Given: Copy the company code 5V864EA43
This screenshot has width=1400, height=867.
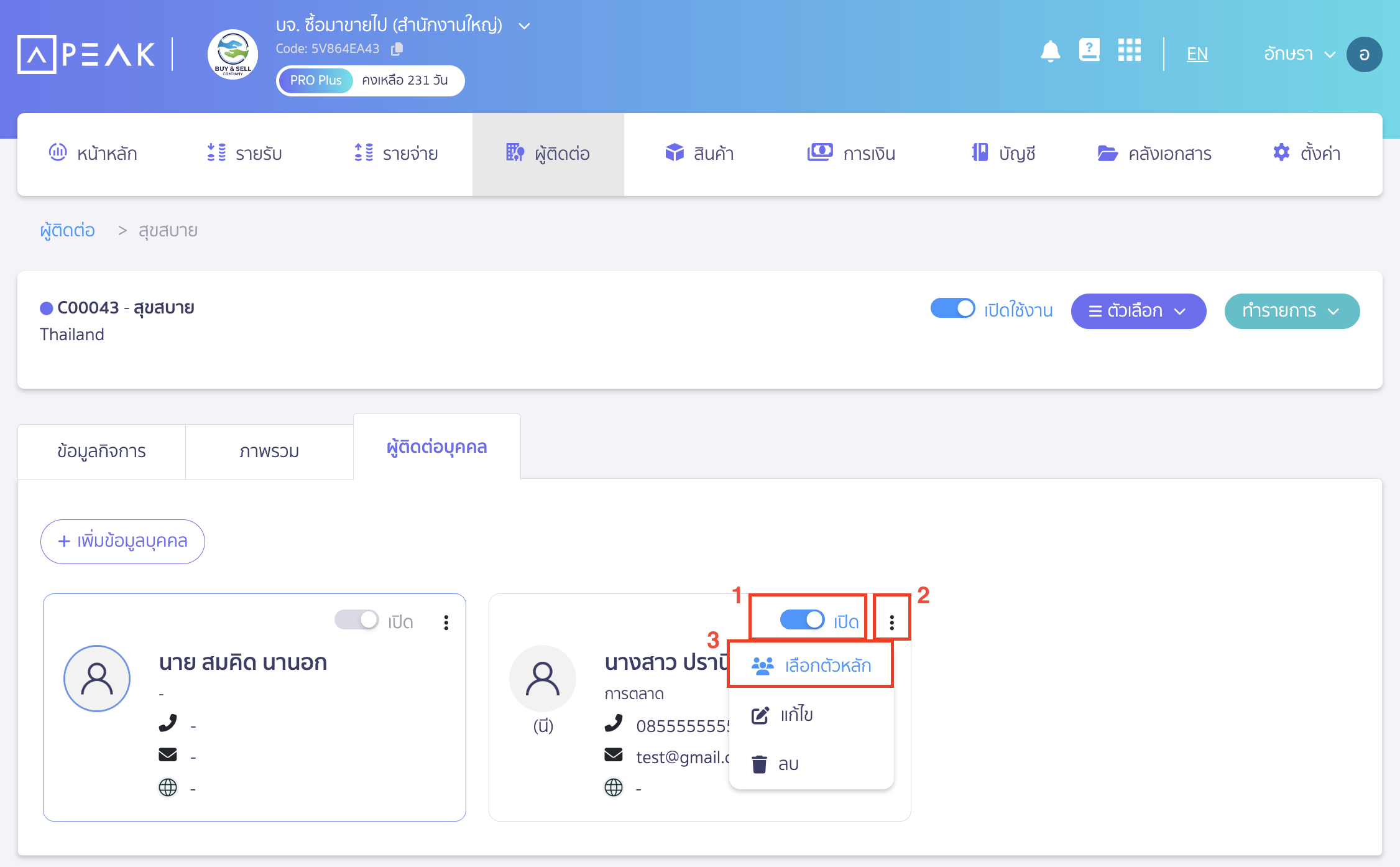Looking at the screenshot, I should tap(397, 49).
